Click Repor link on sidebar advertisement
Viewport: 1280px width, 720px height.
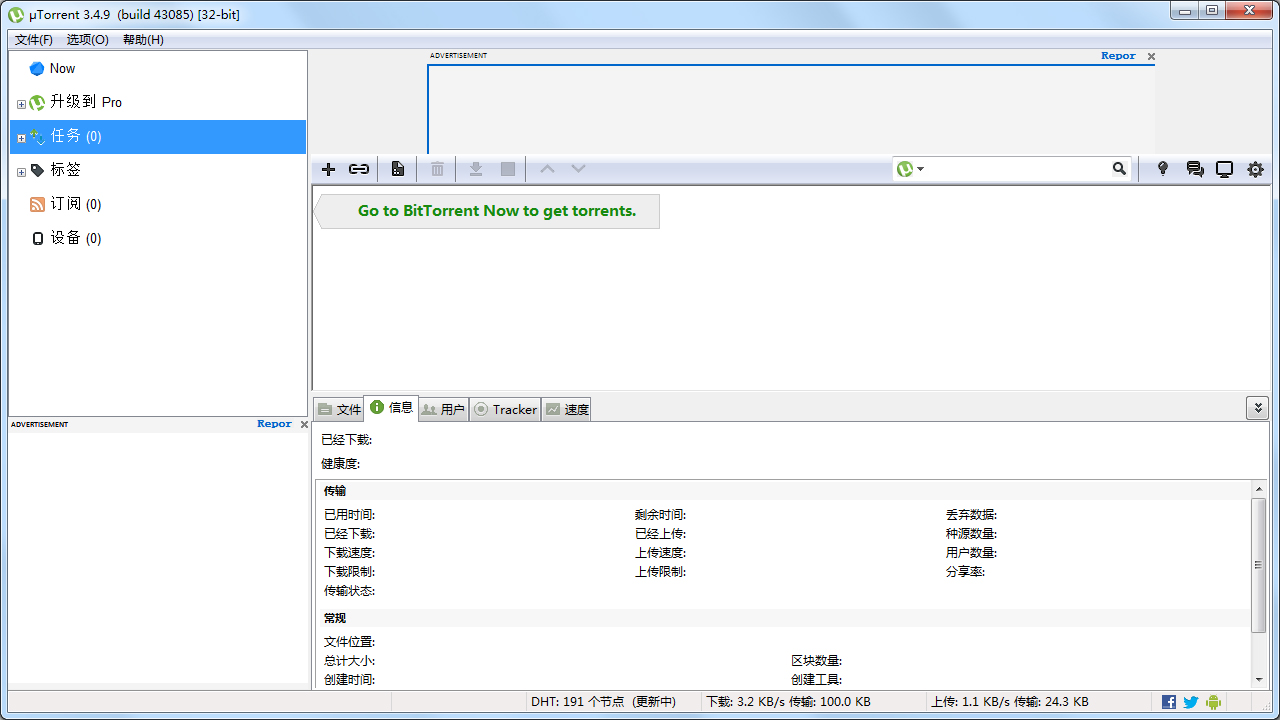[x=274, y=424]
